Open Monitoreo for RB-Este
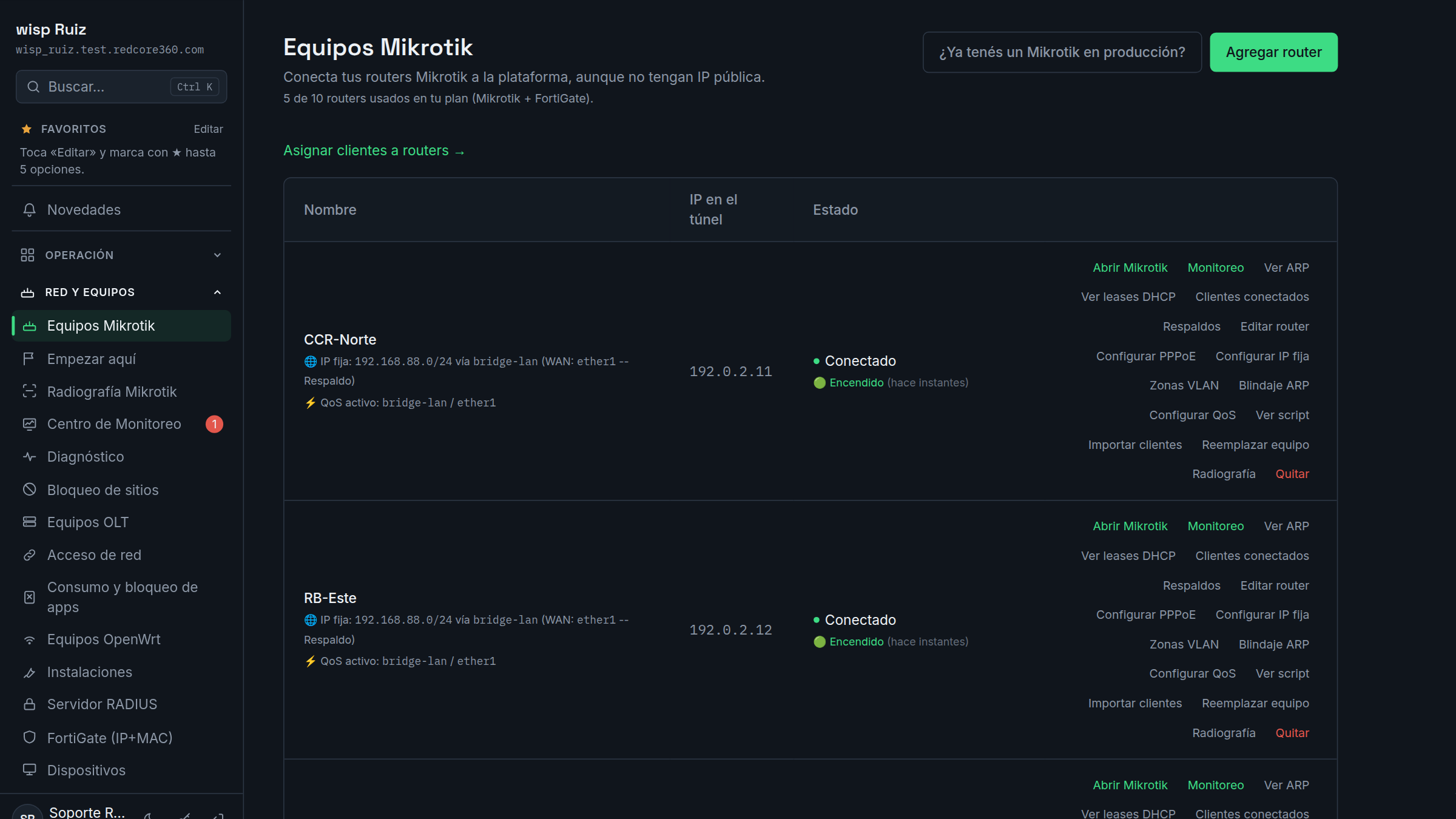The height and width of the screenshot is (819, 1456). coord(1215,526)
